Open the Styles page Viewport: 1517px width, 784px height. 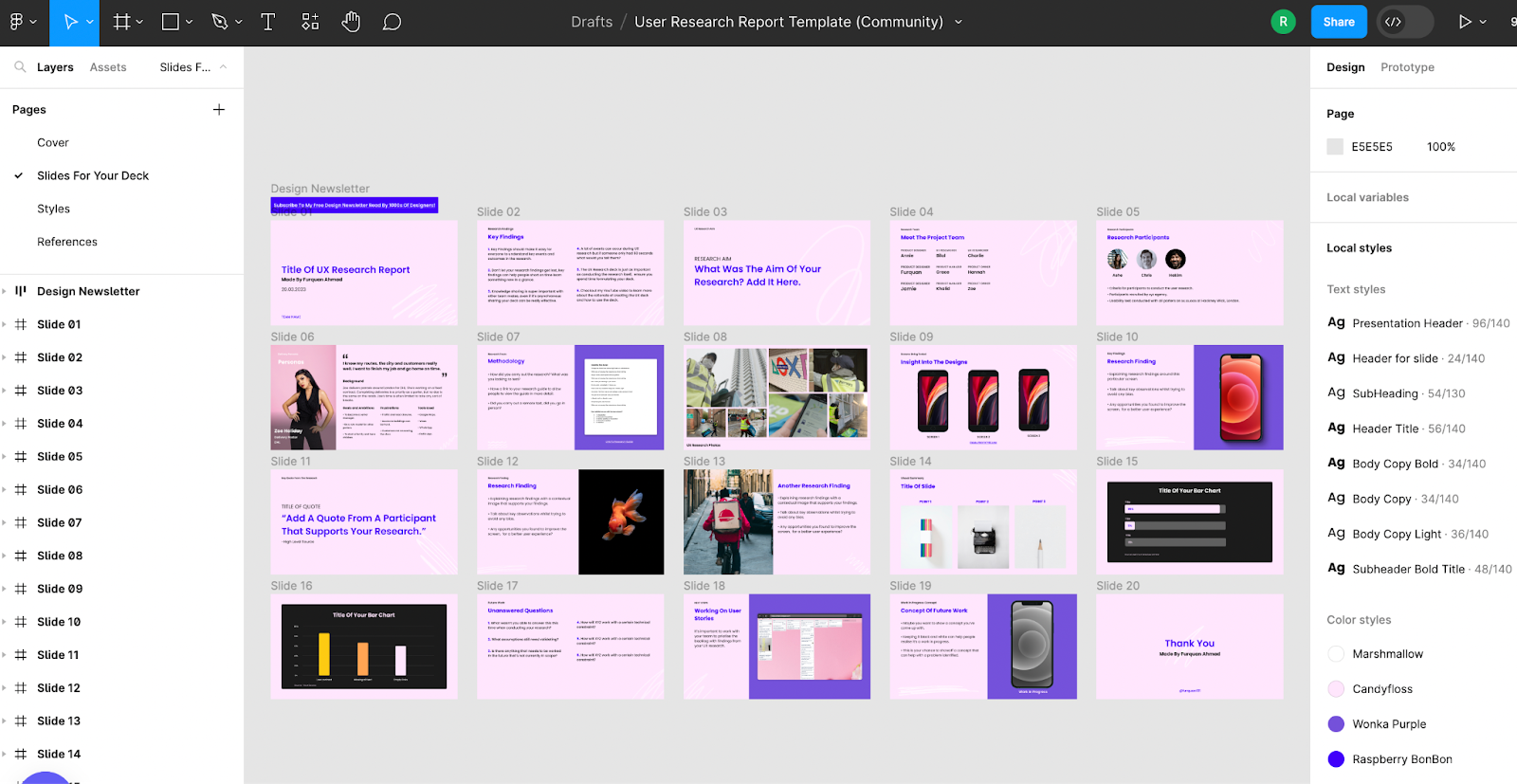(54, 209)
